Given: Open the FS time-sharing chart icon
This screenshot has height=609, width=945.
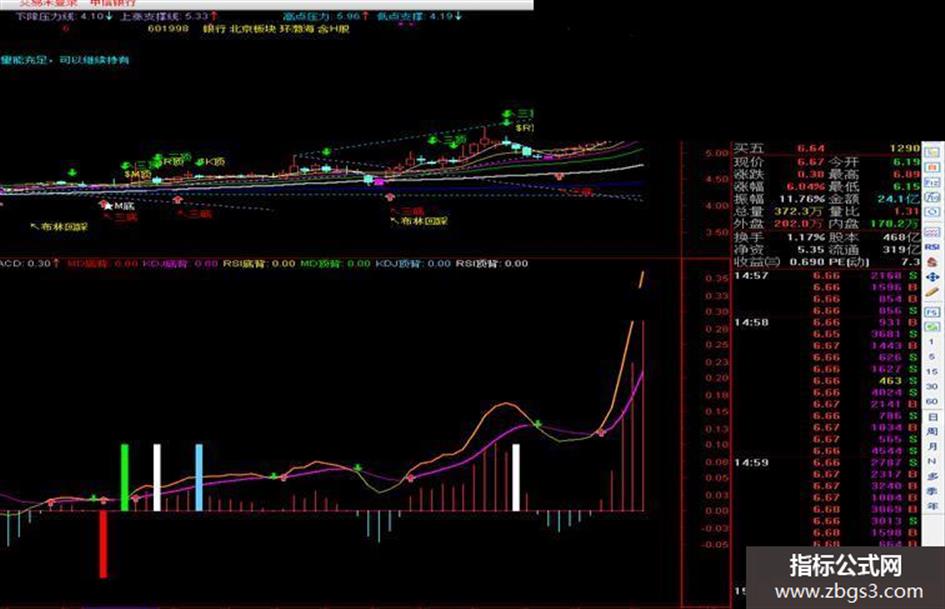Looking at the screenshot, I should (932, 312).
